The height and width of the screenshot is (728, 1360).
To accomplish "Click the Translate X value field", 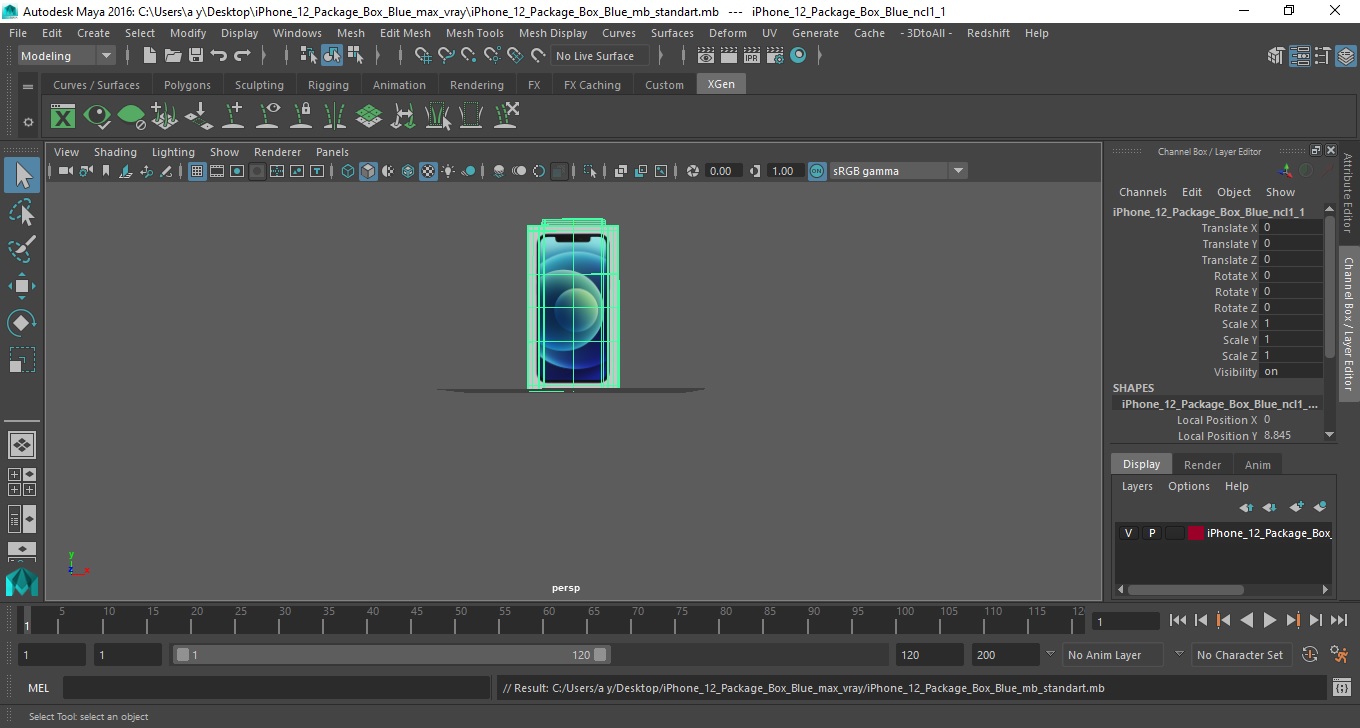I will tap(1292, 228).
